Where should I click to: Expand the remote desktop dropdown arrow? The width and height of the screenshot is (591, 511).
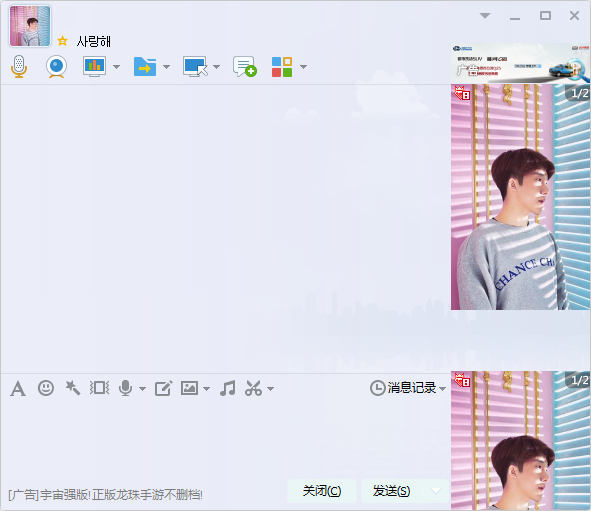coord(216,67)
